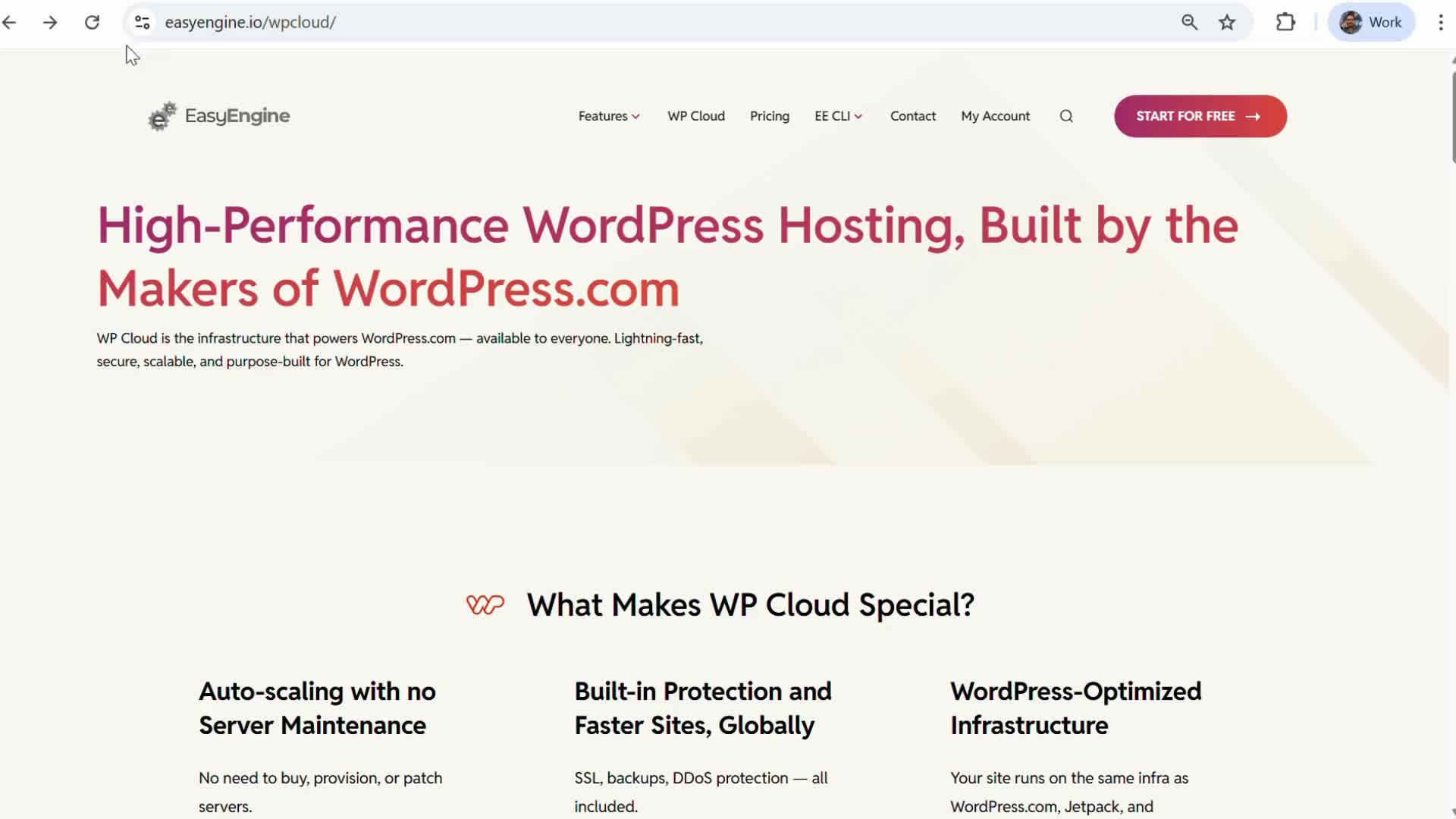Click the browser back arrow
This screenshot has height=819, width=1456.
click(x=10, y=22)
